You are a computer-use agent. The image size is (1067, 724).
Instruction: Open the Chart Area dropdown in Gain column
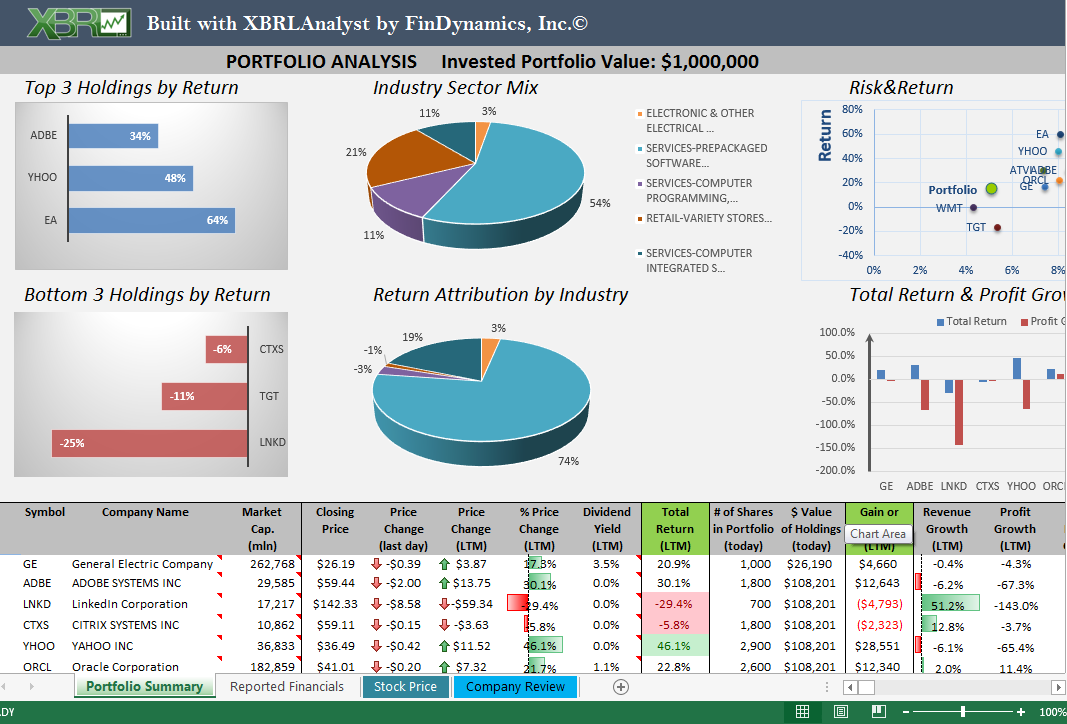pyautogui.click(x=879, y=534)
